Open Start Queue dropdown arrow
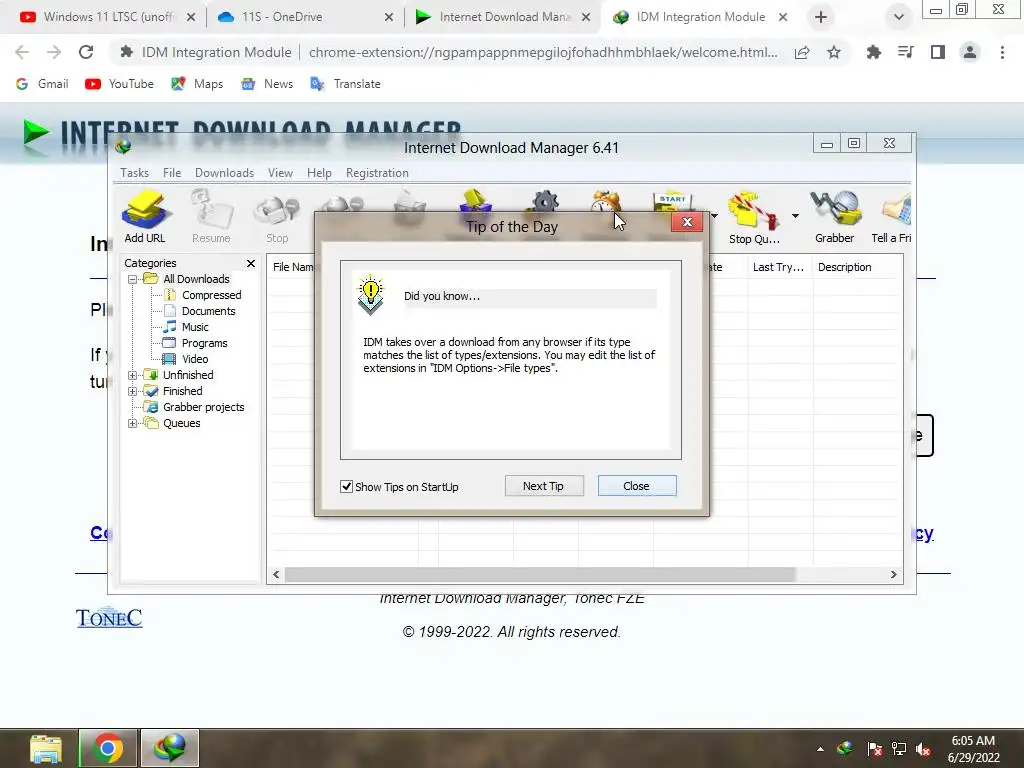The height and width of the screenshot is (768, 1024). 714,216
